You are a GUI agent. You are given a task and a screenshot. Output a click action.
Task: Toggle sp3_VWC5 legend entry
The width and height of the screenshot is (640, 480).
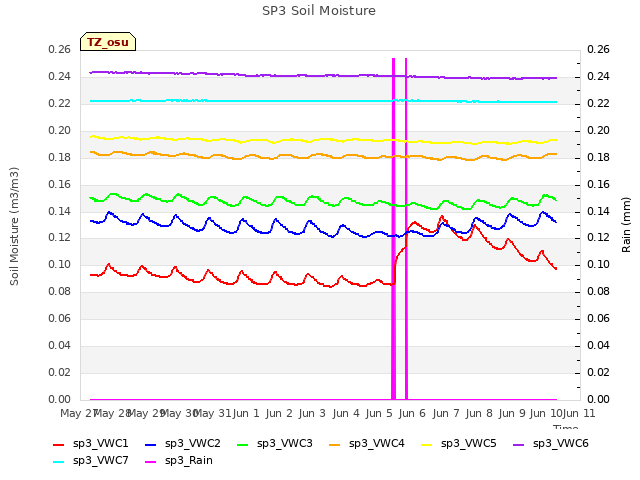459,444
